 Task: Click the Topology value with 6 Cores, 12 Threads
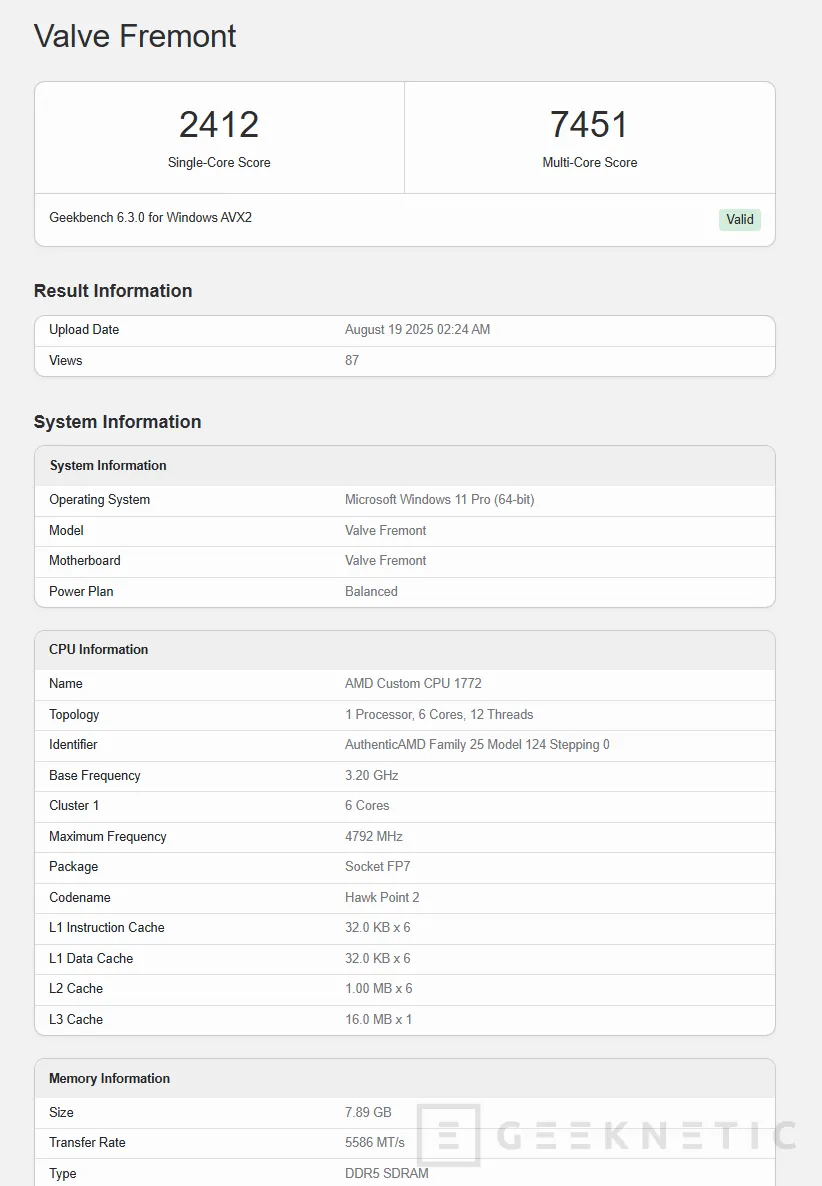(439, 714)
